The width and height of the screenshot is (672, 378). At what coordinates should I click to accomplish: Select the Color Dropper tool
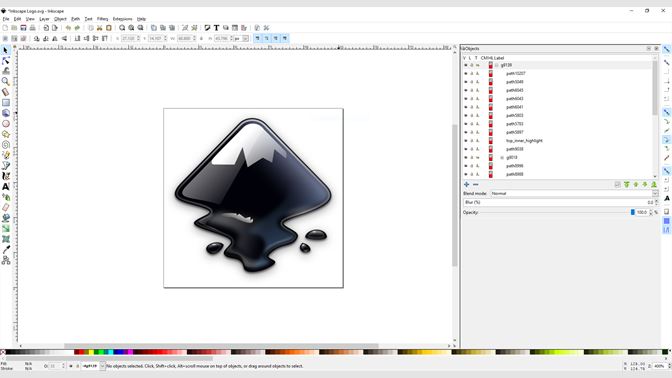coord(6,249)
